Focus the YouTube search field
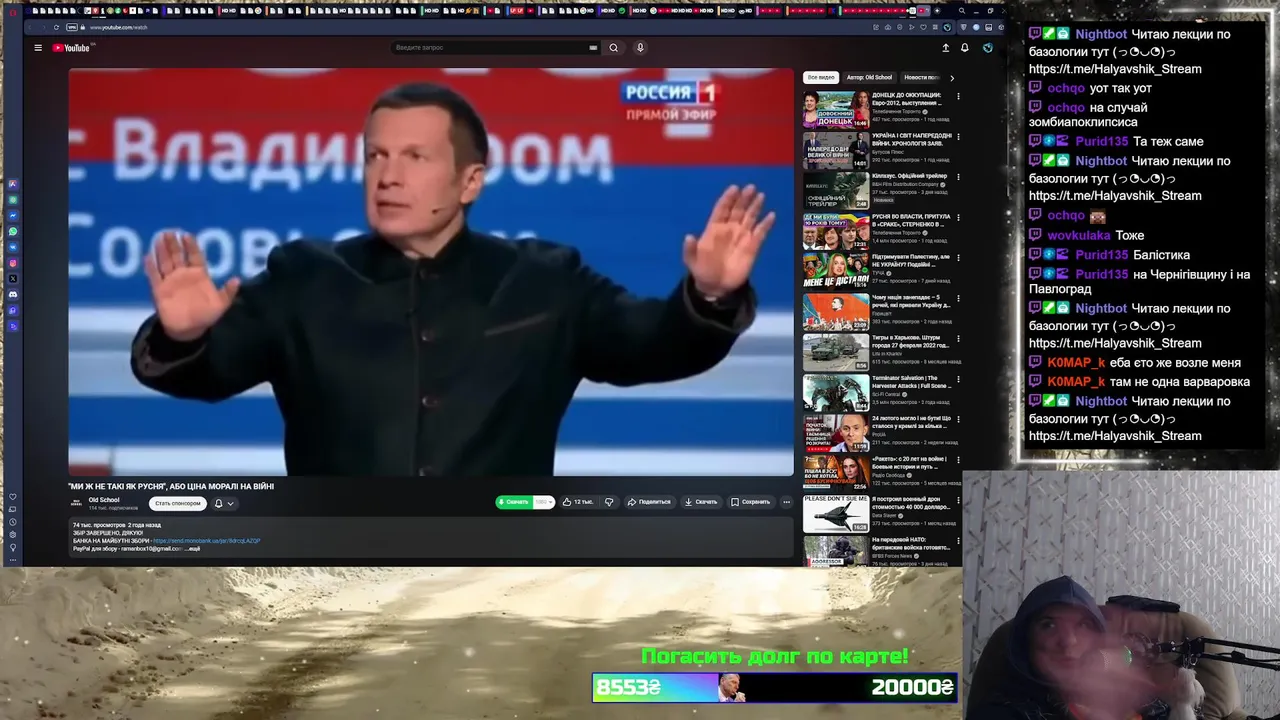This screenshot has height=720, width=1280. pos(490,48)
